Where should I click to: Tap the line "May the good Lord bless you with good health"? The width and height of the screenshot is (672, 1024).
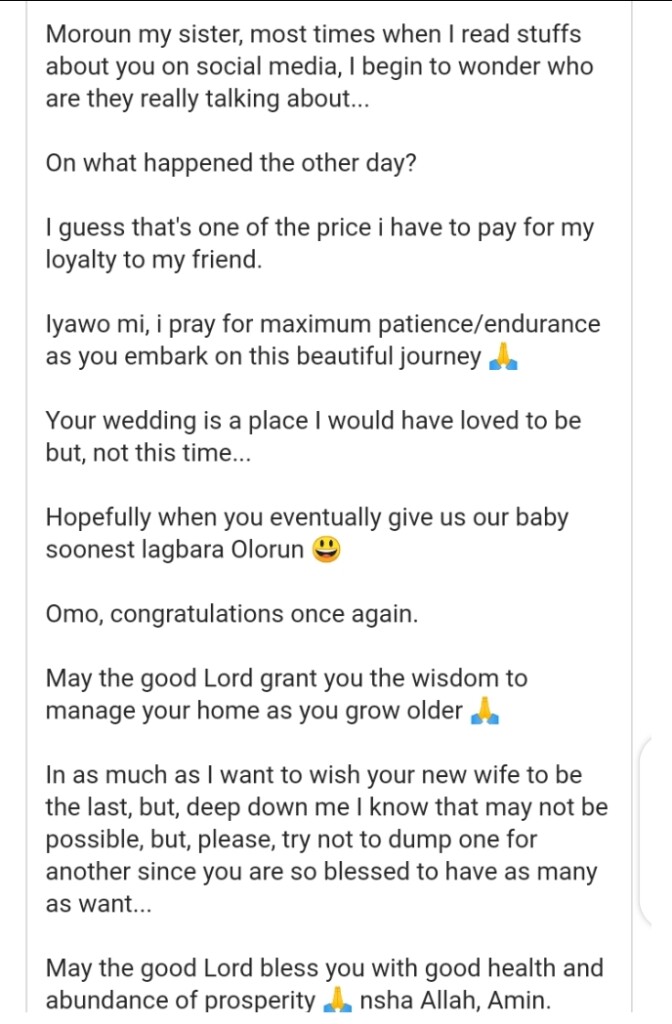325,968
